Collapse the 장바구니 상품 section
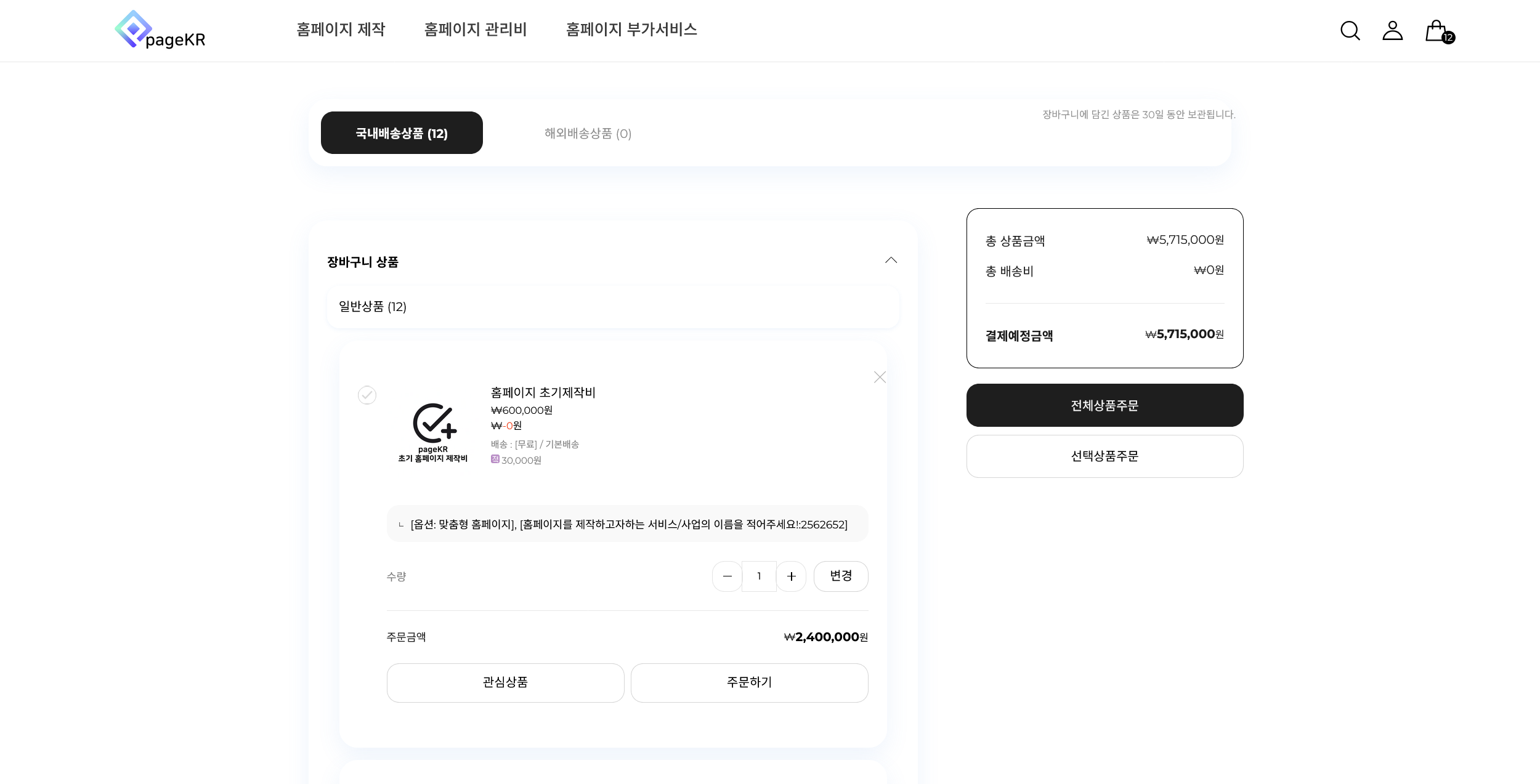The height and width of the screenshot is (784, 1540). (891, 261)
